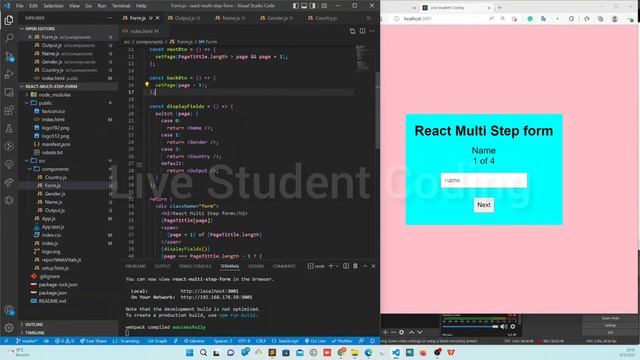Open the new terminal profile dropdown arrow

[337, 266]
